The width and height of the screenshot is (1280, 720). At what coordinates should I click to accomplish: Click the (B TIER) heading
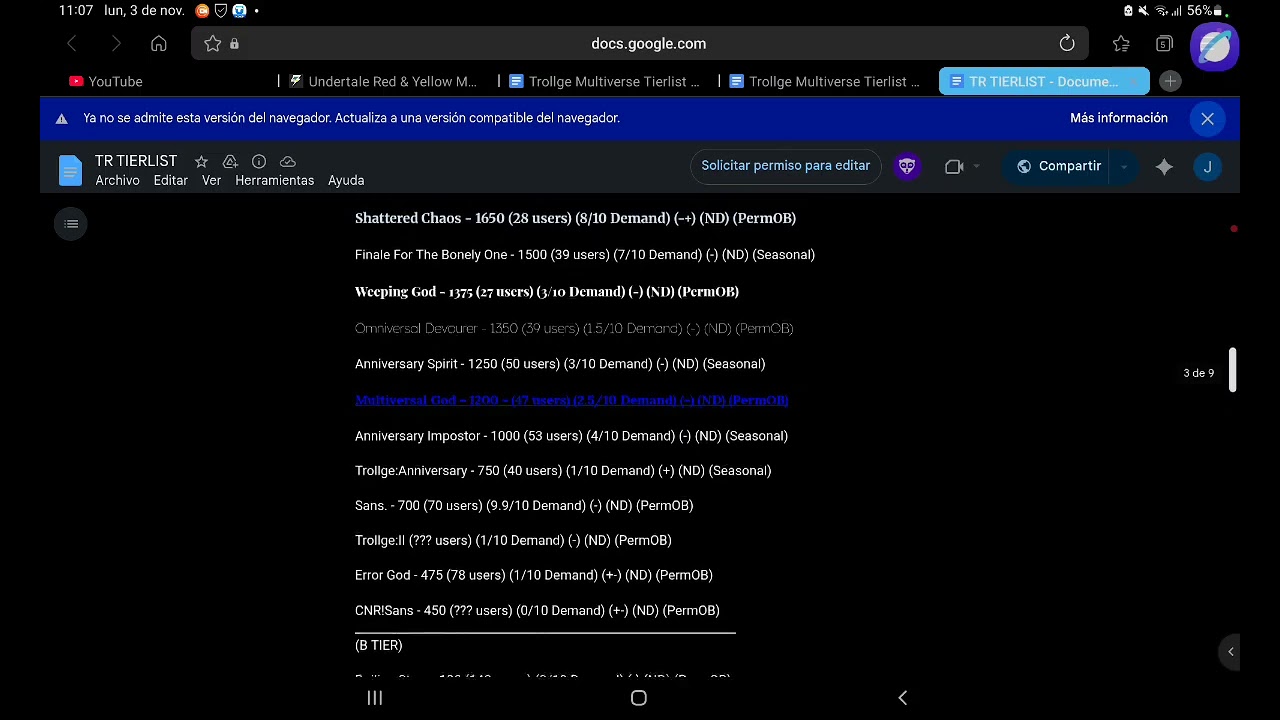point(379,646)
